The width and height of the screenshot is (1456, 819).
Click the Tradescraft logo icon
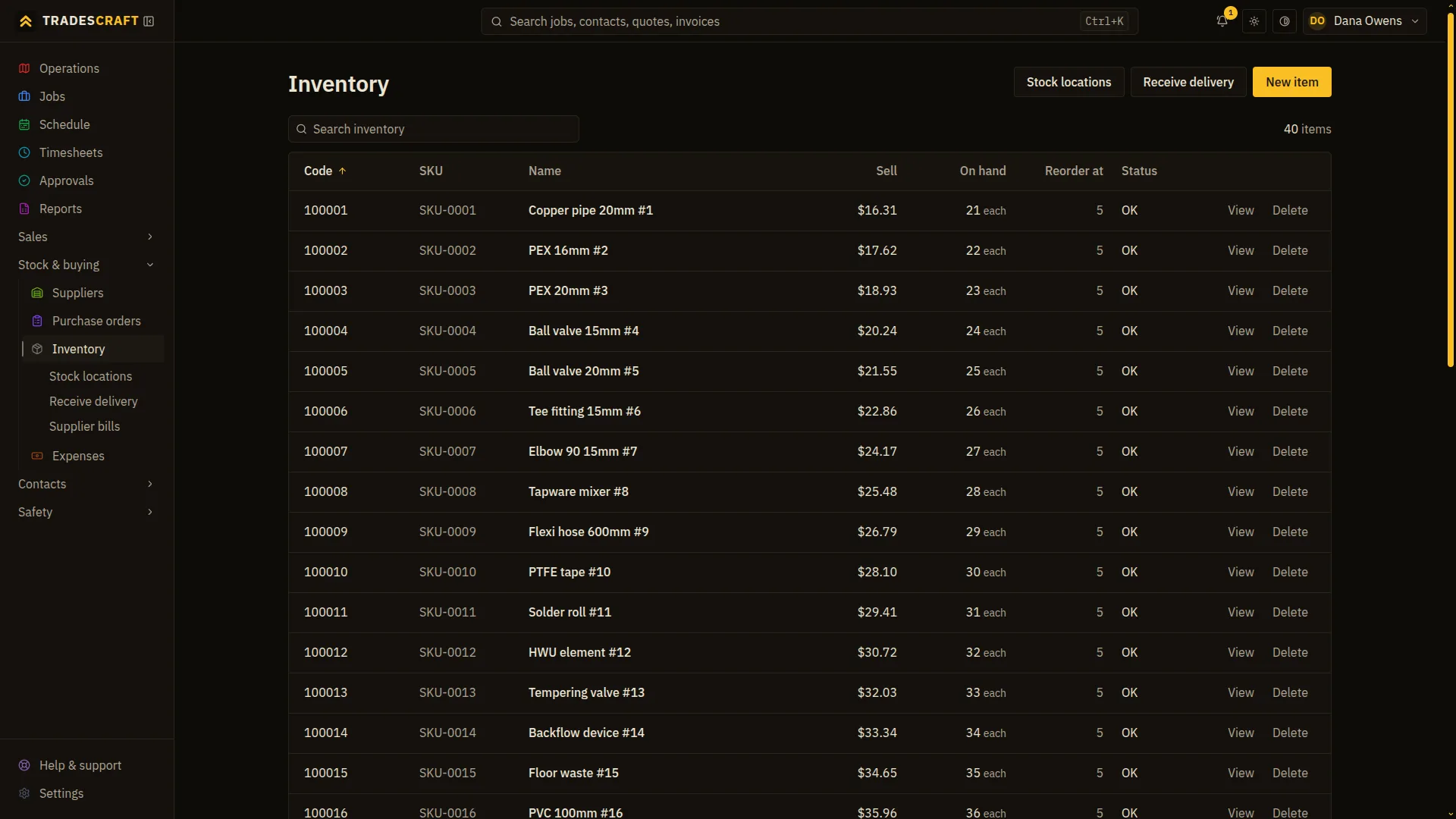26,21
